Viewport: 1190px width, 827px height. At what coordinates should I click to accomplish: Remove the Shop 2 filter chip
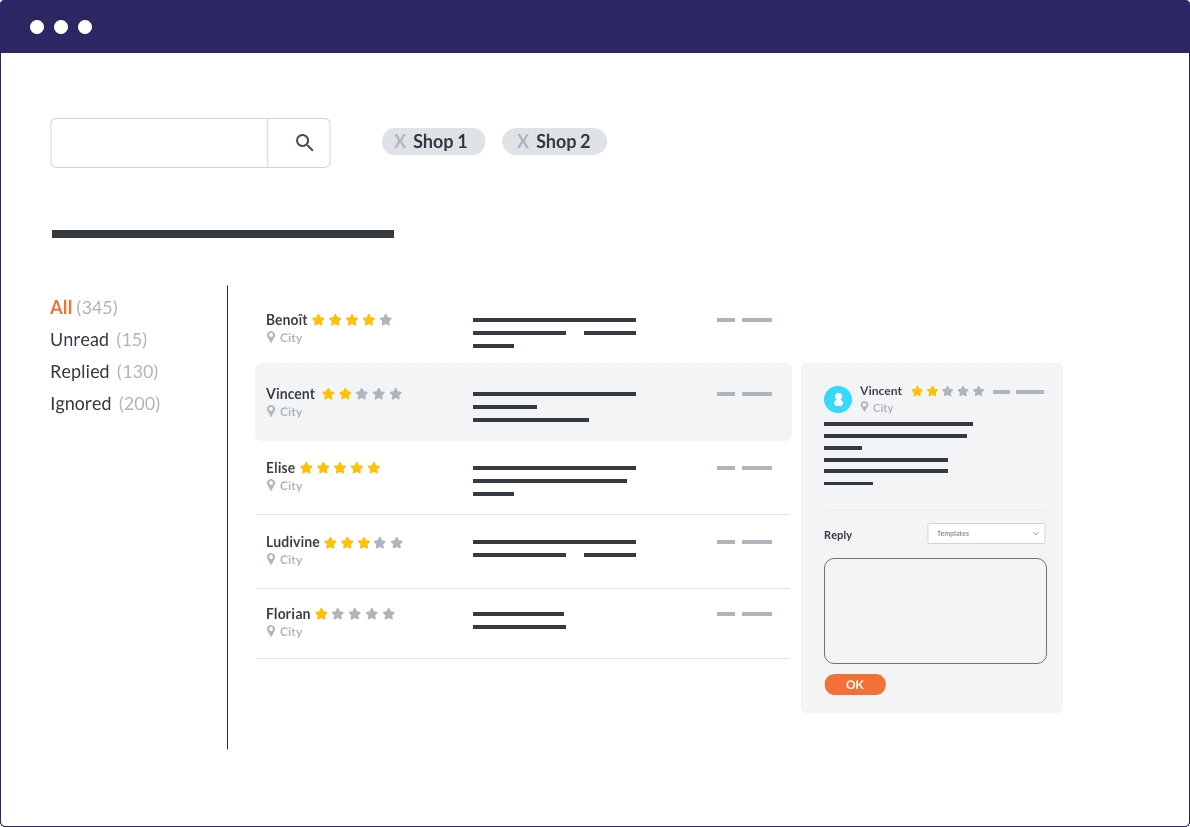coord(522,142)
